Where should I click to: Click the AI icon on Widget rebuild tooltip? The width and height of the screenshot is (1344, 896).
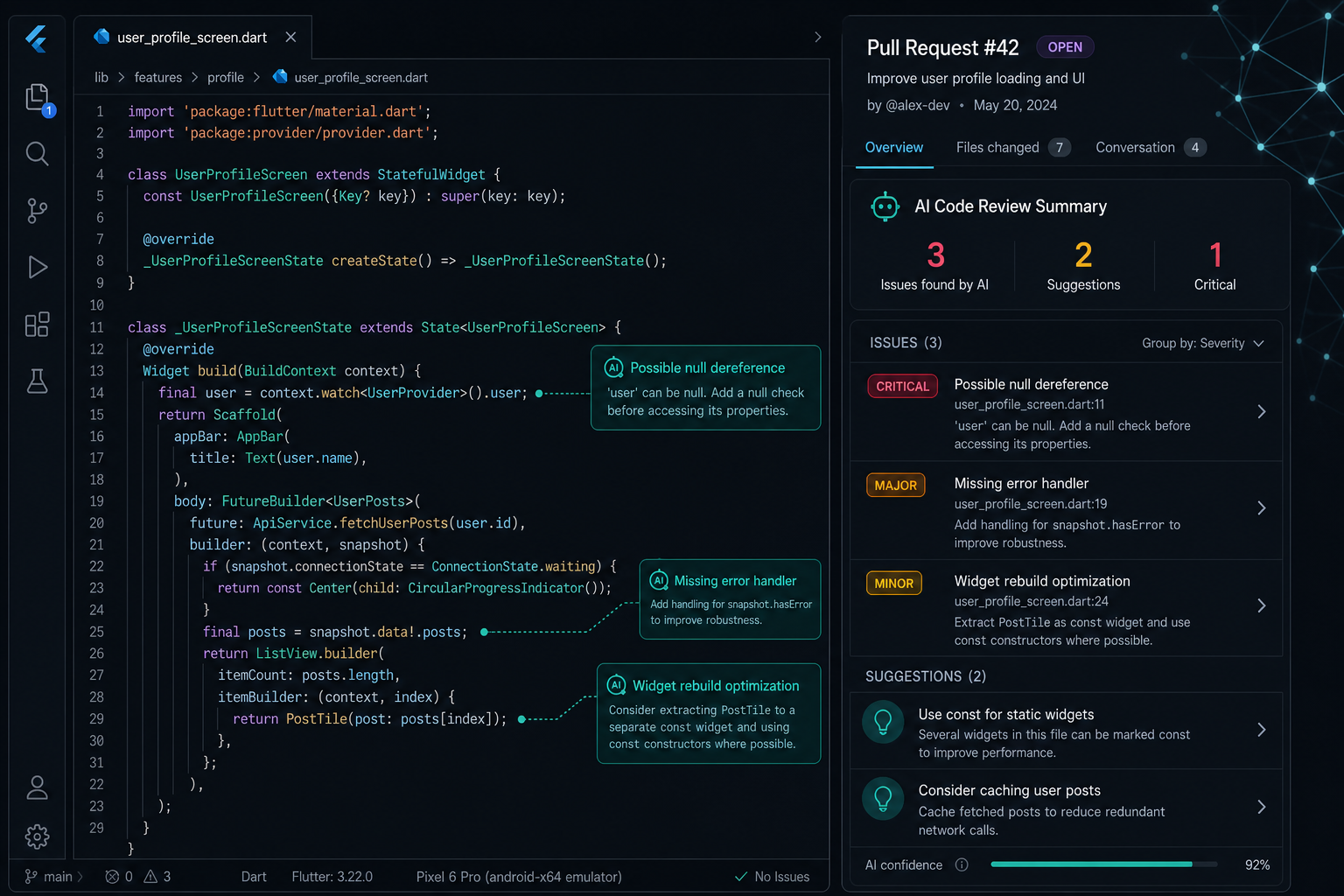pyautogui.click(x=617, y=685)
